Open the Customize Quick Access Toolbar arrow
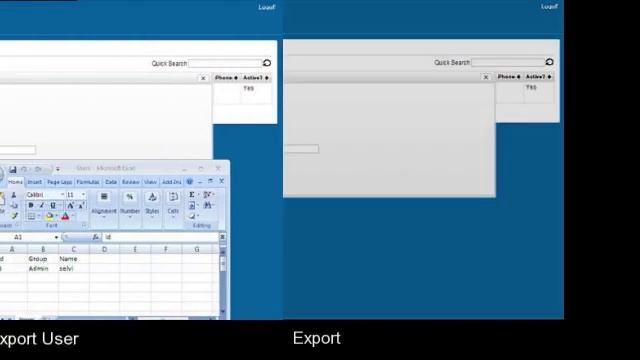640x360 pixels. [x=58, y=169]
